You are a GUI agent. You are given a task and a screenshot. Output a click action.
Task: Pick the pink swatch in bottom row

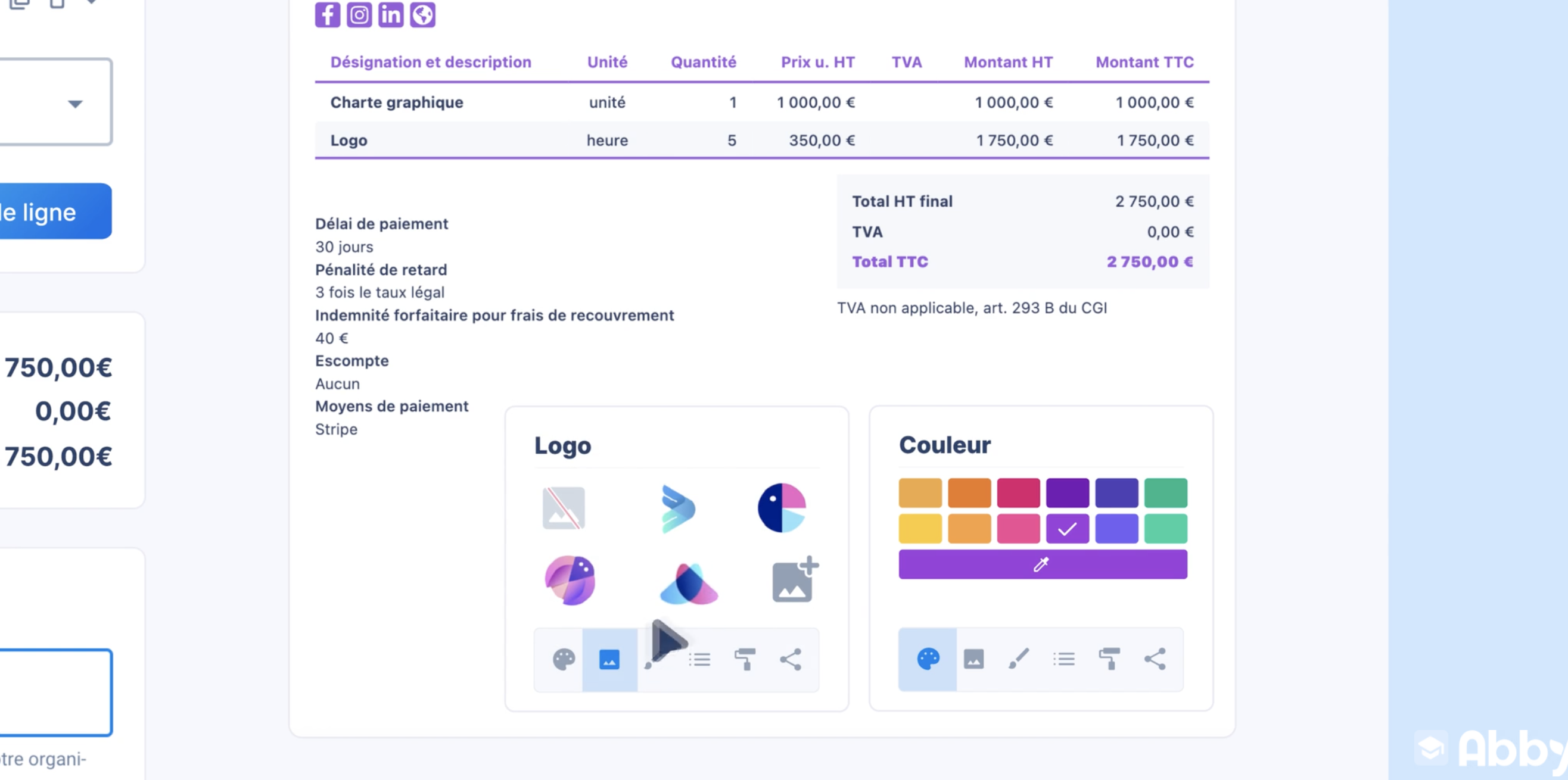[1018, 529]
